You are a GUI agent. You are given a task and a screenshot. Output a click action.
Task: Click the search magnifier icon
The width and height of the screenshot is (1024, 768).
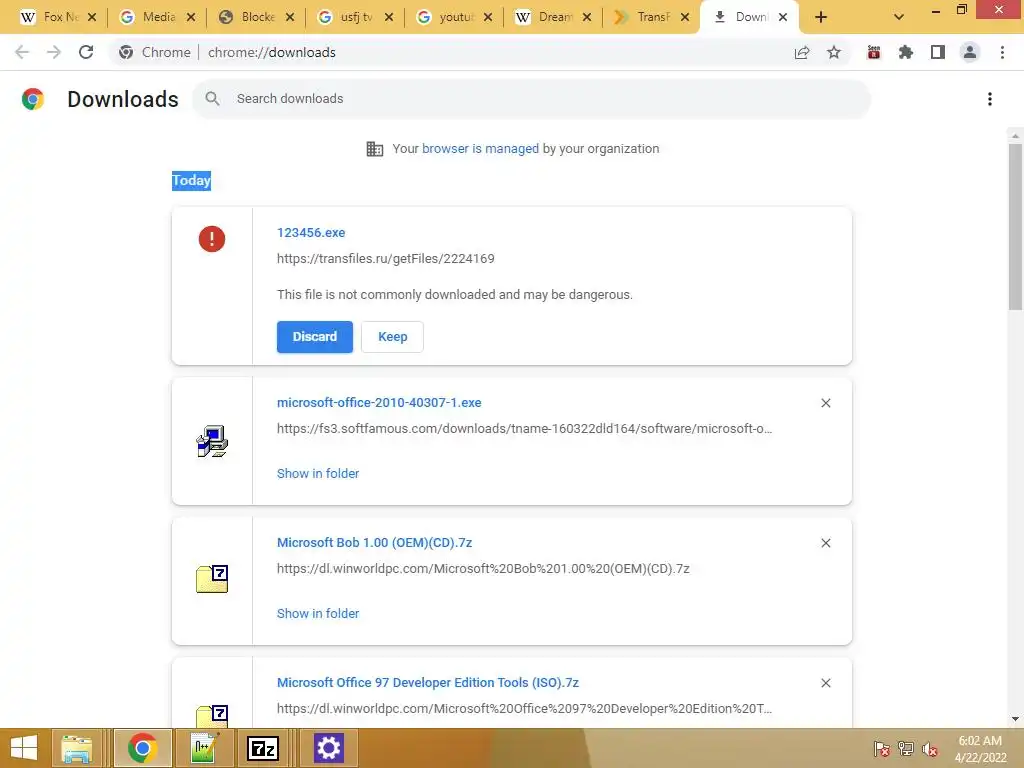[212, 99]
